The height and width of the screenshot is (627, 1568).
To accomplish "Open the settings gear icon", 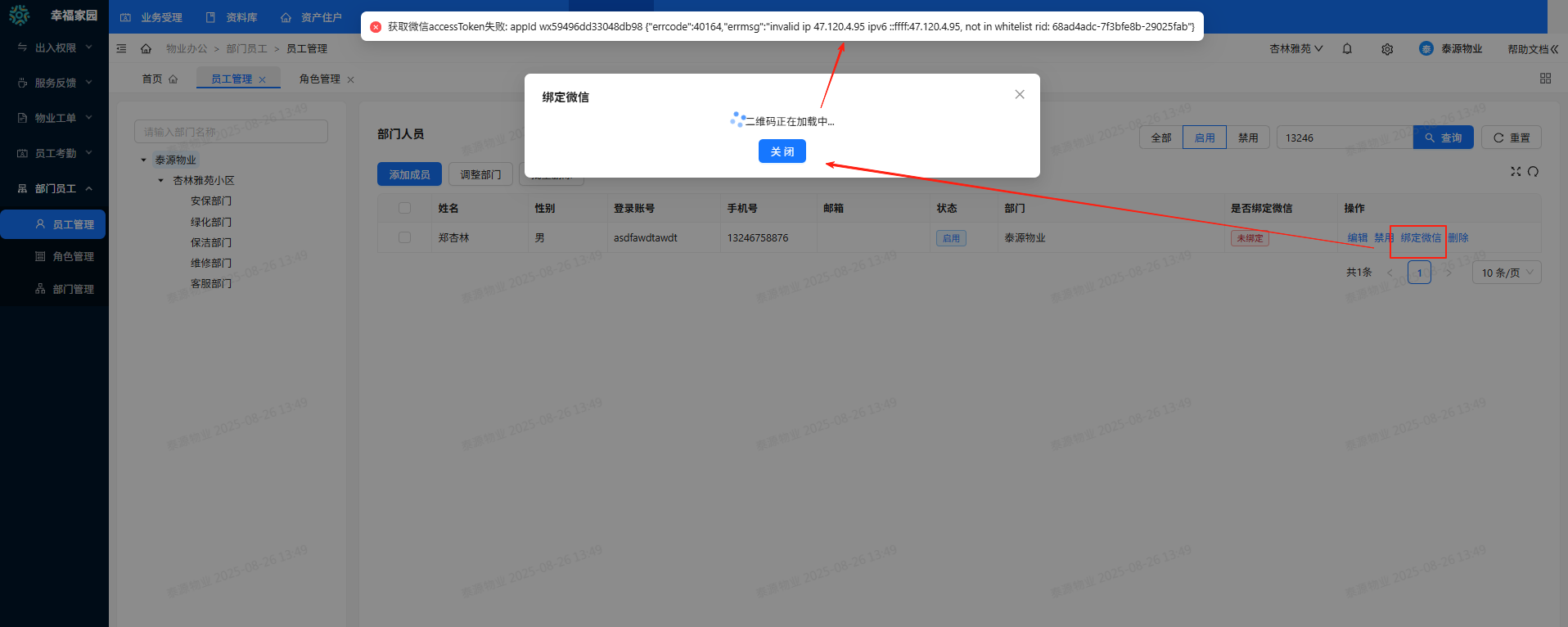I will pyautogui.click(x=1387, y=49).
